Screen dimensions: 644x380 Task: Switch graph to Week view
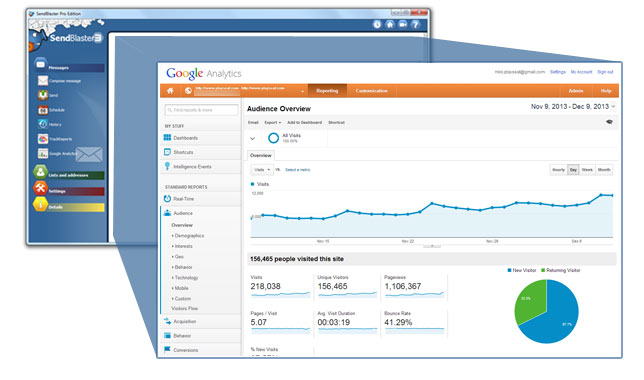point(587,170)
